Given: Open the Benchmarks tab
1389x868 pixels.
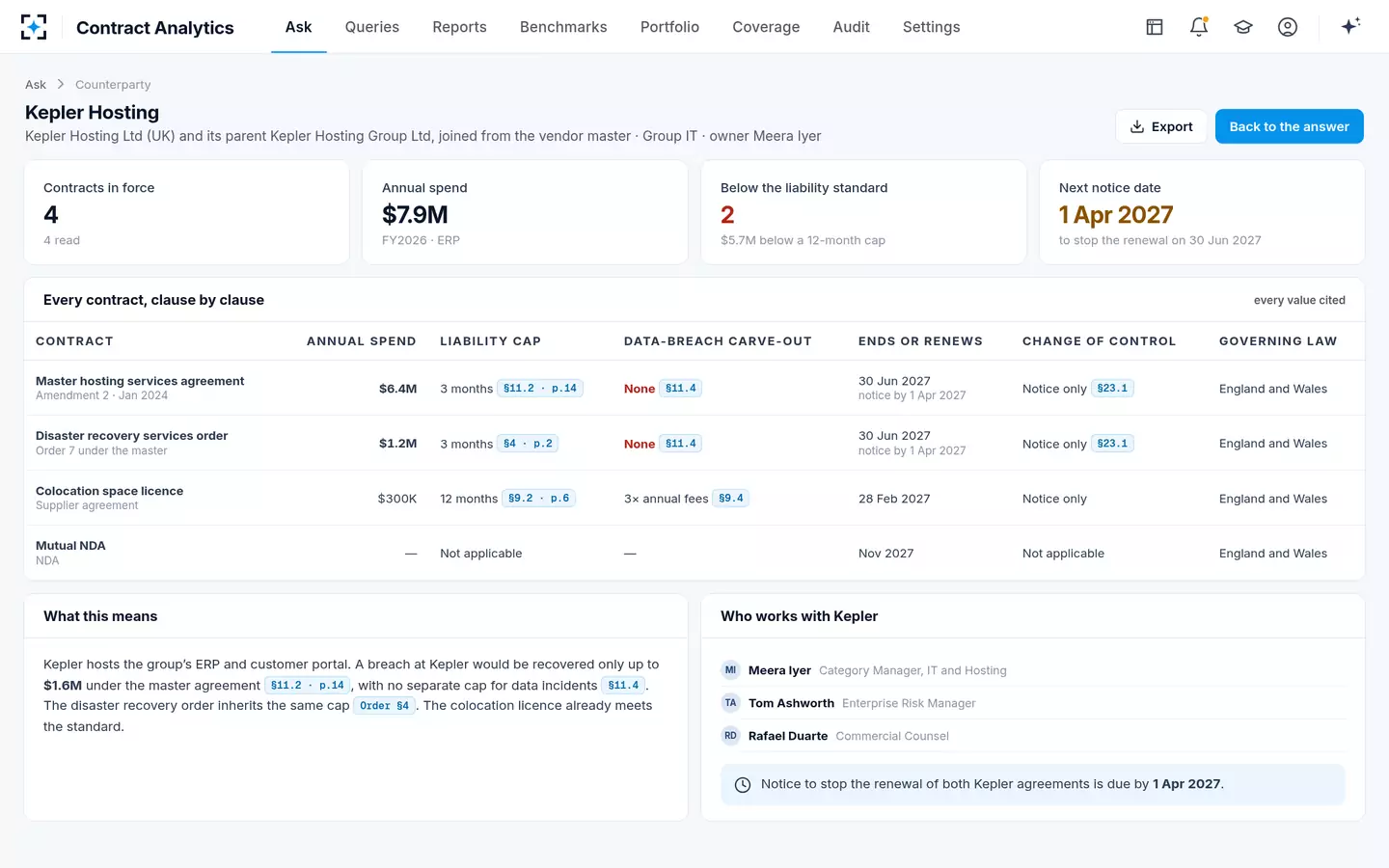Looking at the screenshot, I should (563, 27).
